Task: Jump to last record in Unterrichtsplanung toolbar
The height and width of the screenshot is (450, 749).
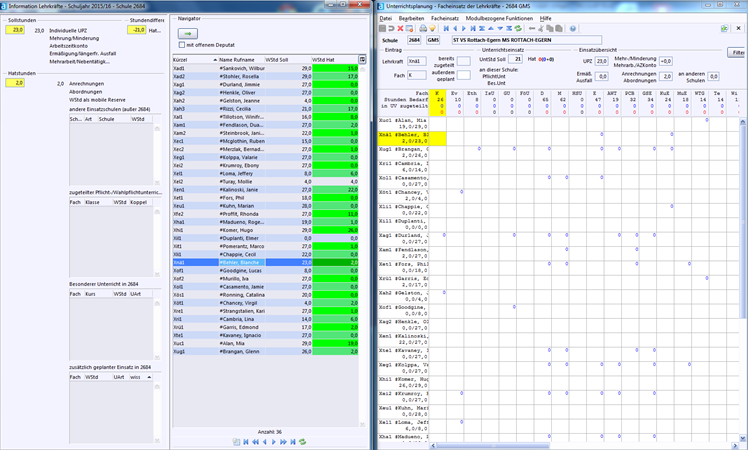Action: [x=473, y=29]
